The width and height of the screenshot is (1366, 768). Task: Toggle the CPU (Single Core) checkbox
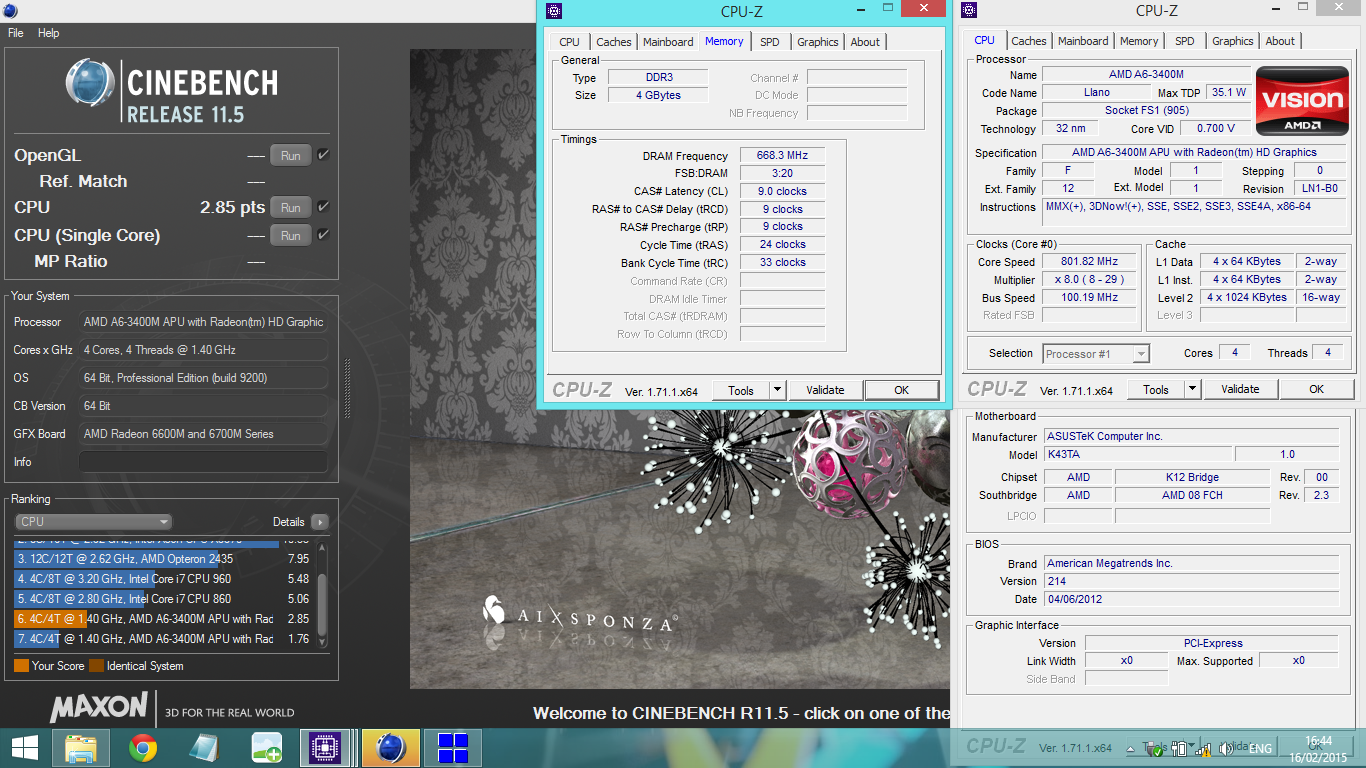[323, 235]
